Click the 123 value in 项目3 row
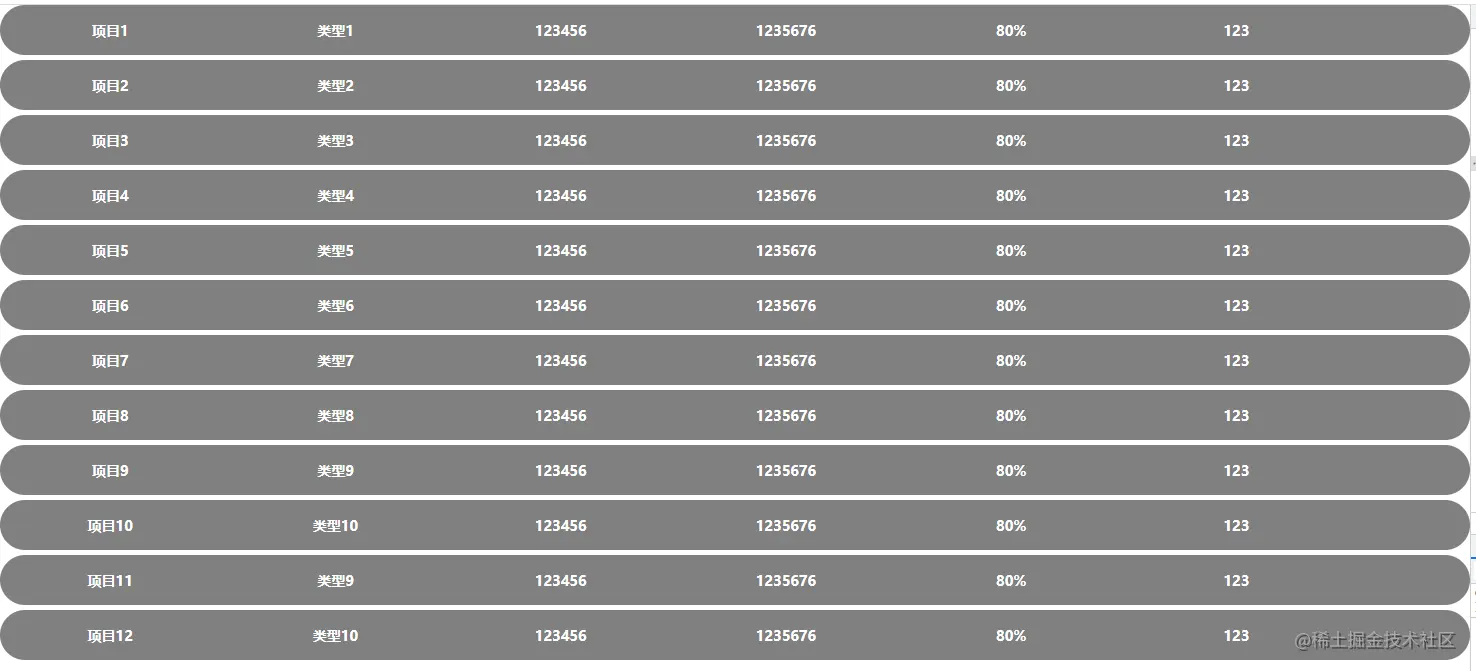The image size is (1476, 671). (1236, 141)
